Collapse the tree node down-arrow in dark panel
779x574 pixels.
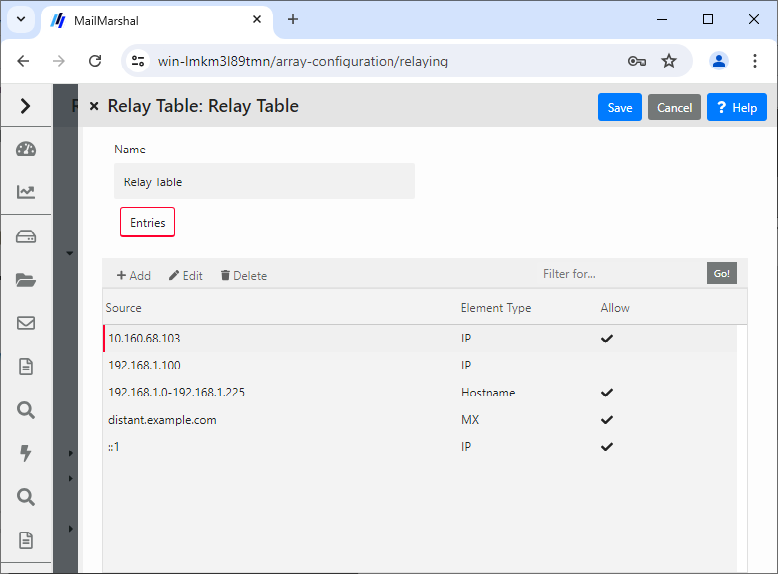70,253
